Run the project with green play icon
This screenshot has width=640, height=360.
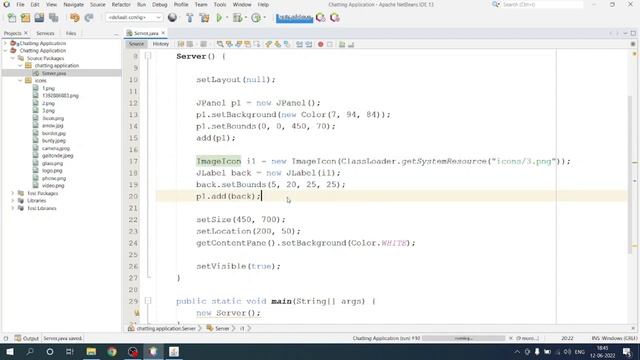click(x=219, y=18)
